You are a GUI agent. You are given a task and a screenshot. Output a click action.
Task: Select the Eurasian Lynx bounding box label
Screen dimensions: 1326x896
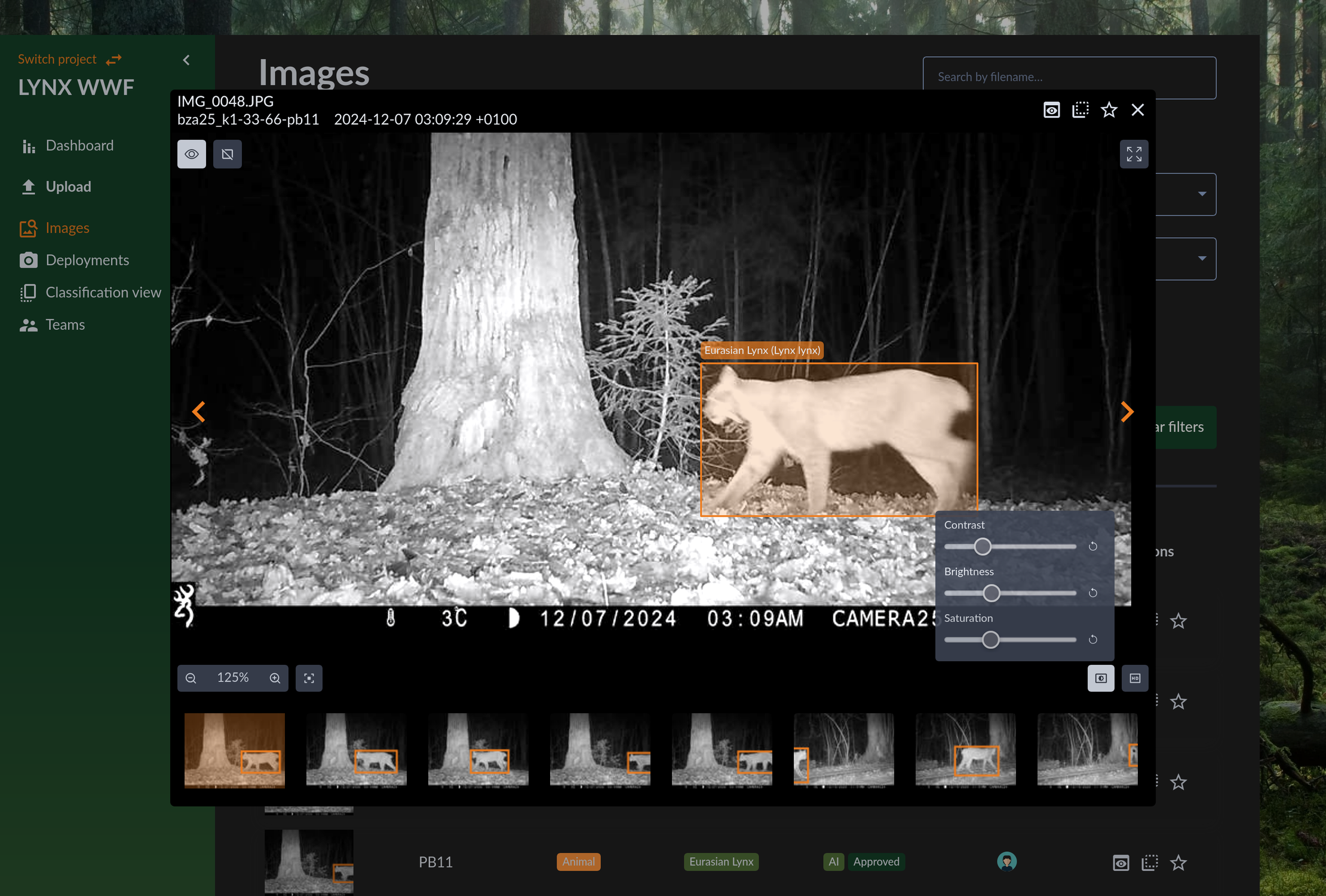[762, 351]
